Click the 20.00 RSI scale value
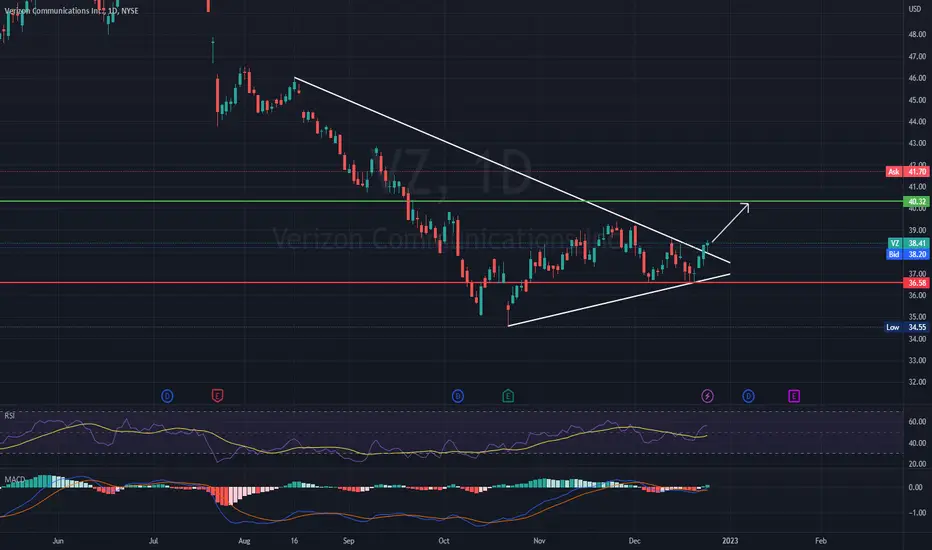 (917, 464)
